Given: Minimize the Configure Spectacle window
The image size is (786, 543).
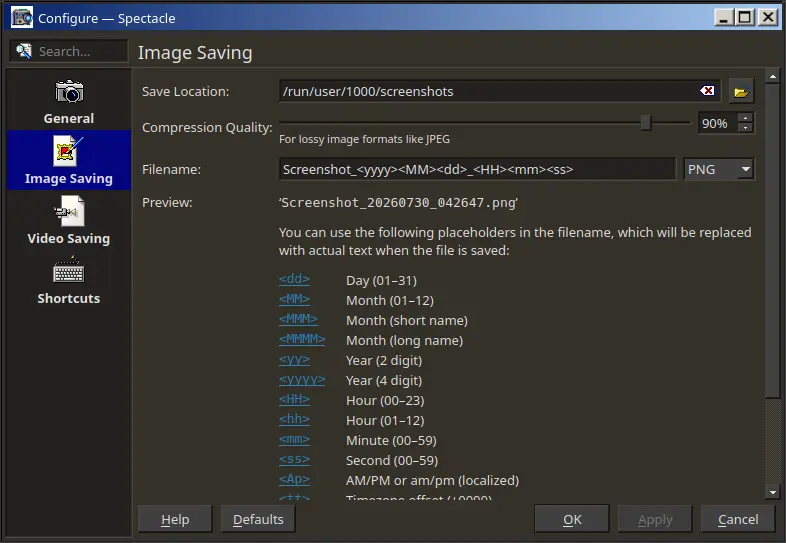Looking at the screenshot, I should pyautogui.click(x=723, y=18).
